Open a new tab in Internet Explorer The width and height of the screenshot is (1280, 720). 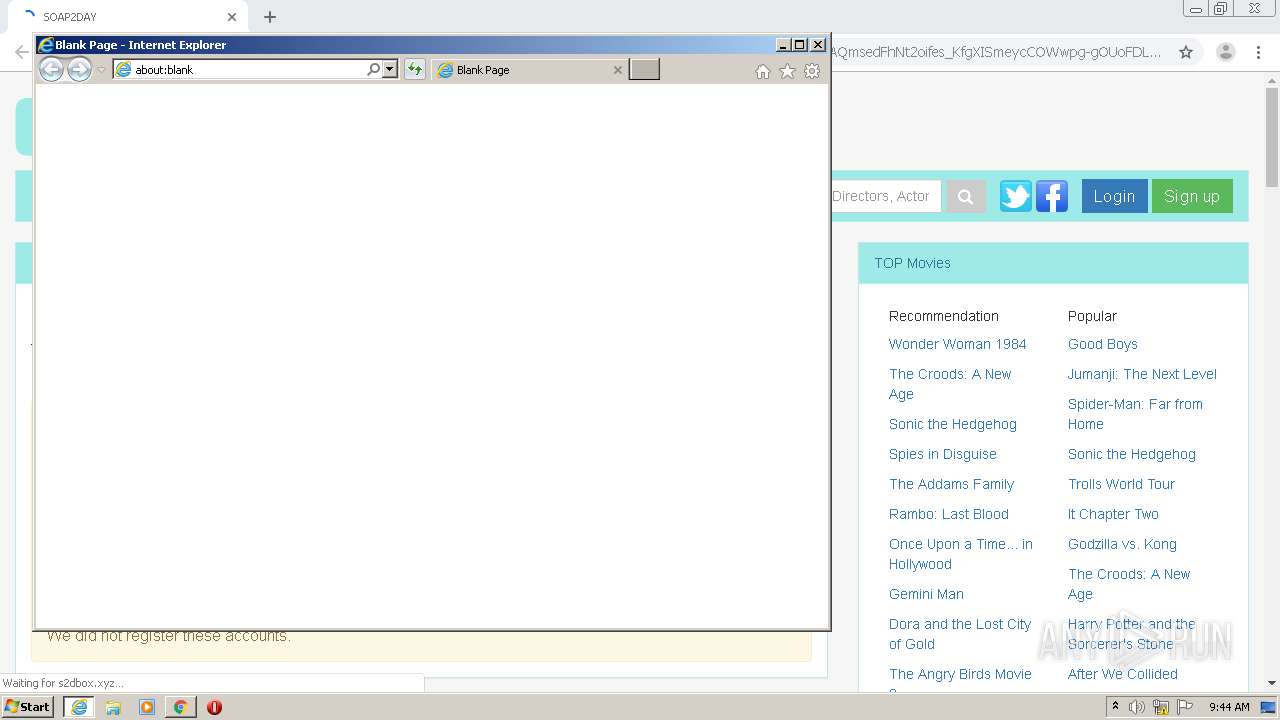click(x=644, y=69)
